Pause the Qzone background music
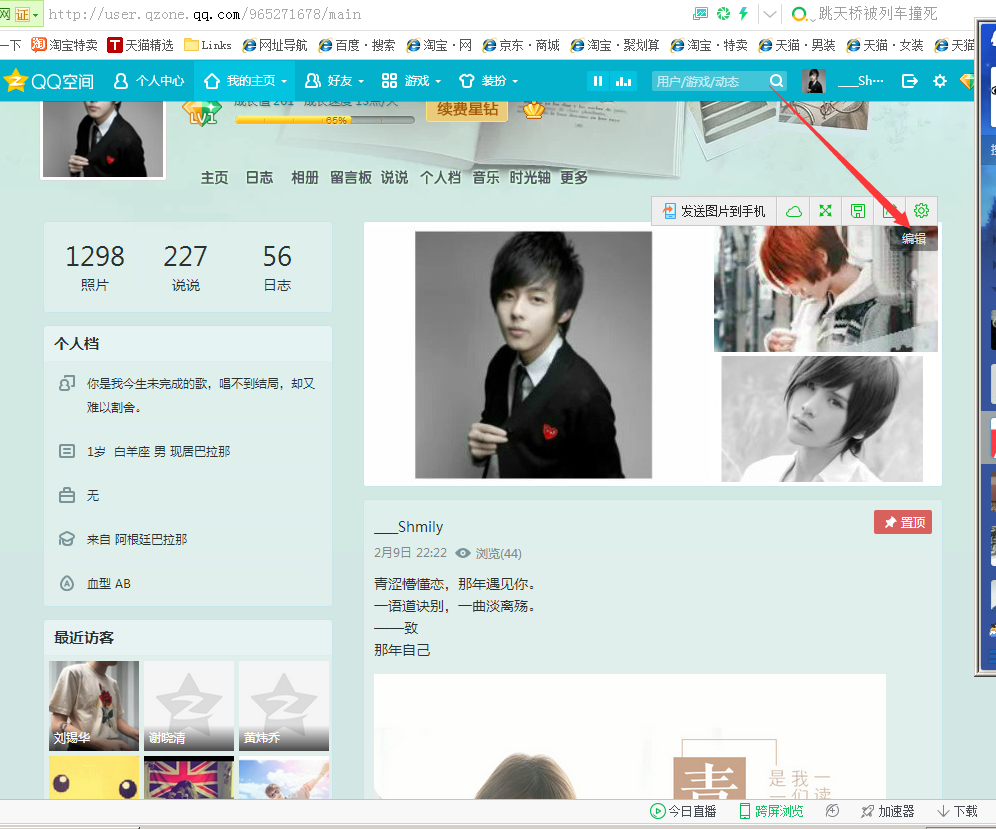Image resolution: width=996 pixels, height=829 pixels. (x=598, y=81)
